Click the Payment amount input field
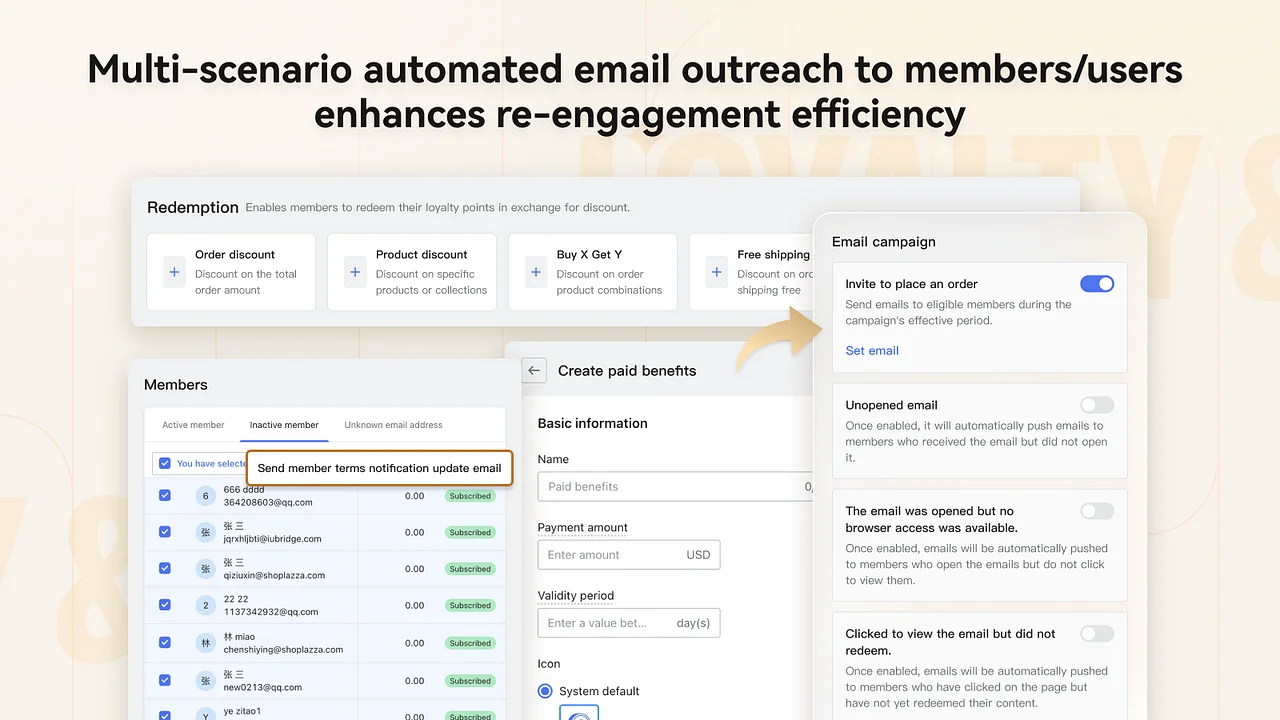 pyautogui.click(x=610, y=555)
